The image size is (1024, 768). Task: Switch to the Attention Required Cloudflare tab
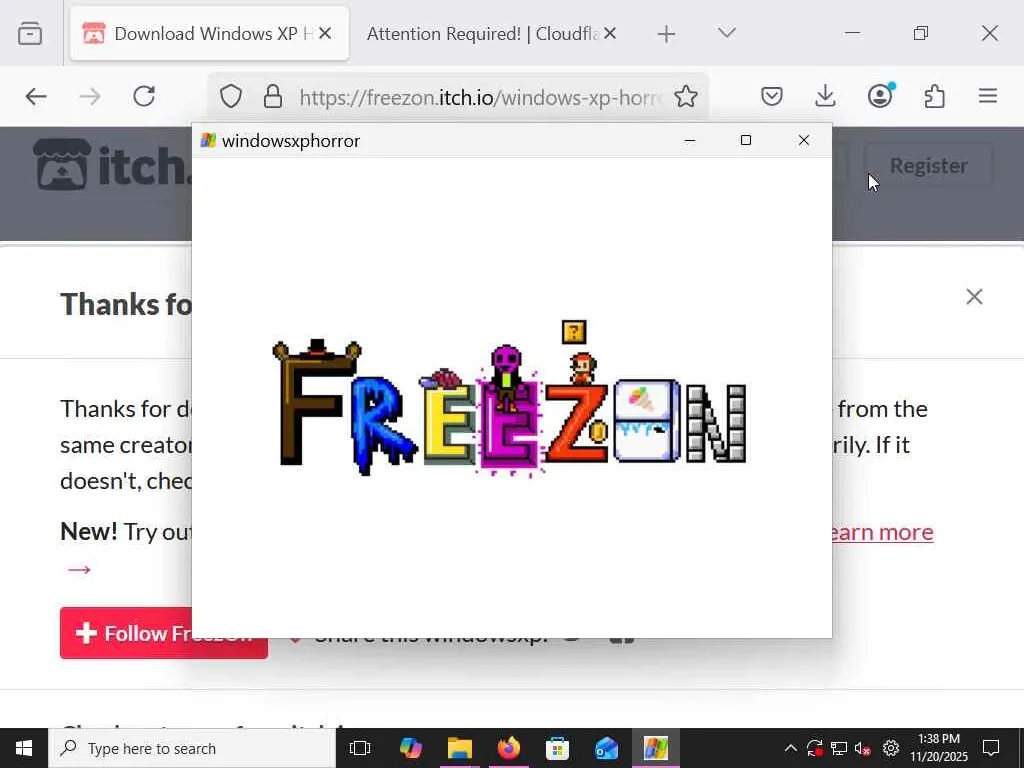482,33
